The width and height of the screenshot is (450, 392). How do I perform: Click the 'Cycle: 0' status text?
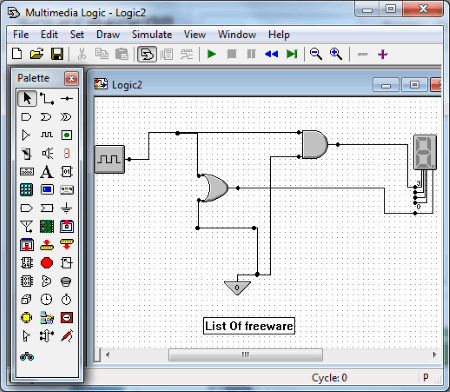pyautogui.click(x=329, y=378)
